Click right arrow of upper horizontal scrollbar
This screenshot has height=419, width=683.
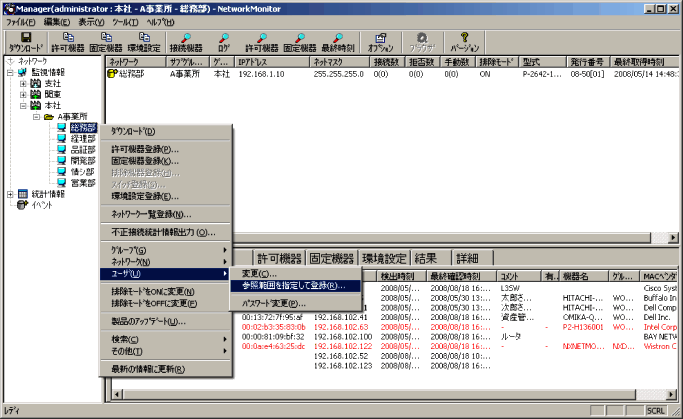pos(673,237)
